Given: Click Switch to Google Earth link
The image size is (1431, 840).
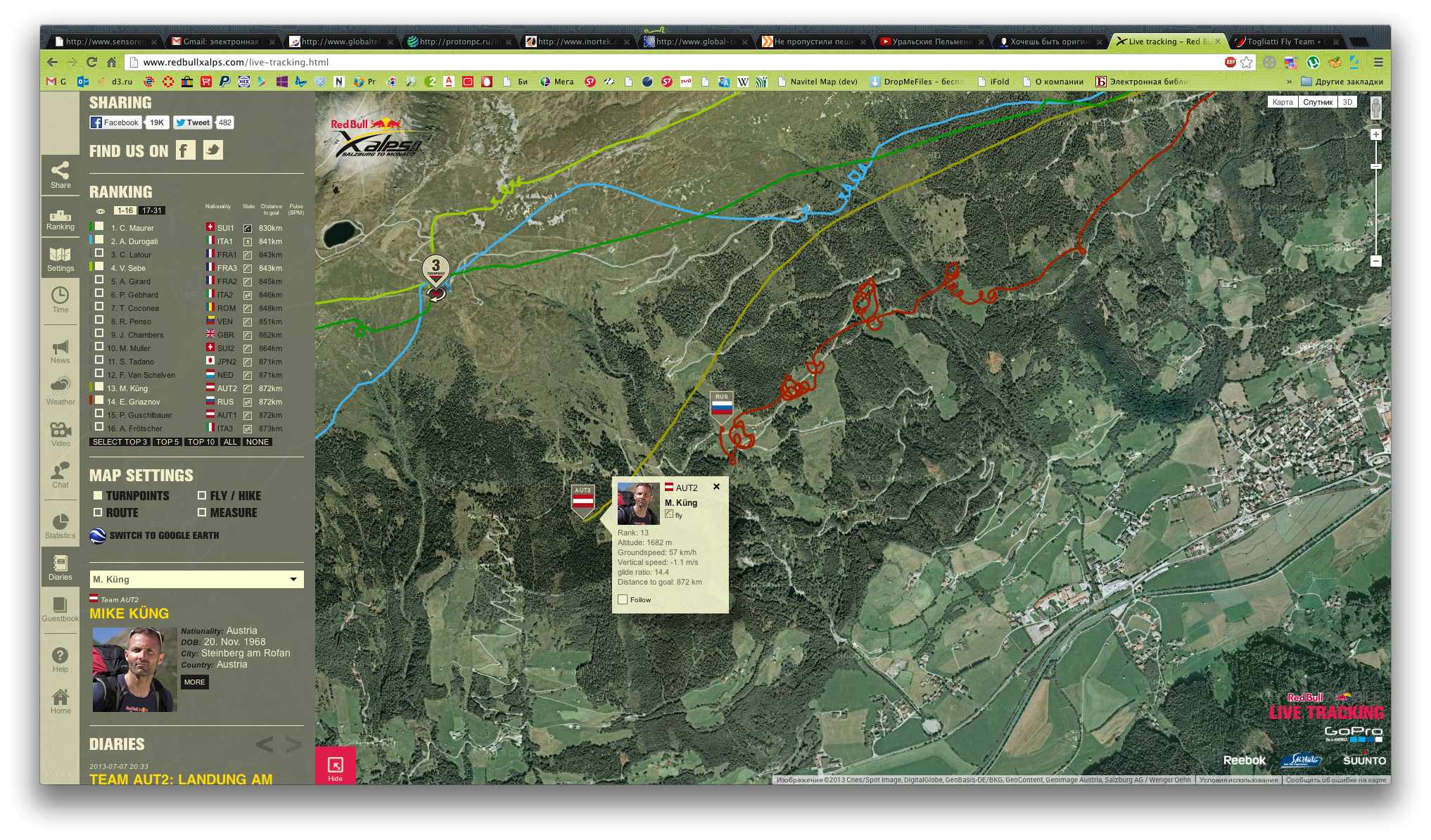Looking at the screenshot, I should [163, 535].
